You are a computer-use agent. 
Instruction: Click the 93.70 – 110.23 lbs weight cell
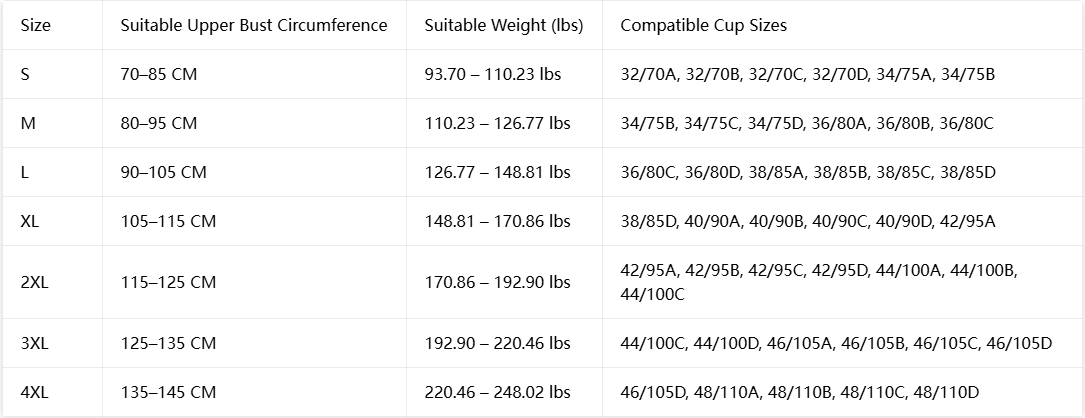point(493,74)
